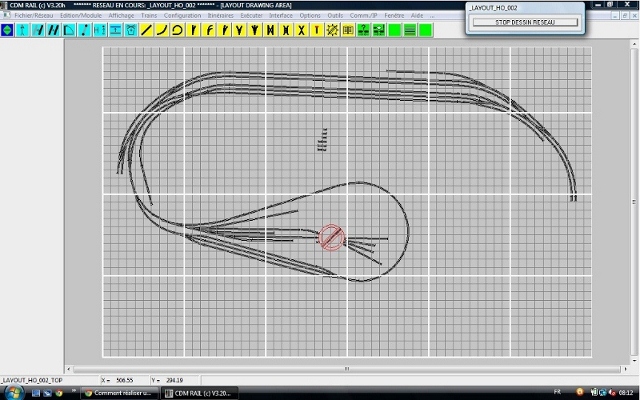This screenshot has width=640, height=400.
Task: Click the green horizontal lines icon
Action: [x=410, y=30]
